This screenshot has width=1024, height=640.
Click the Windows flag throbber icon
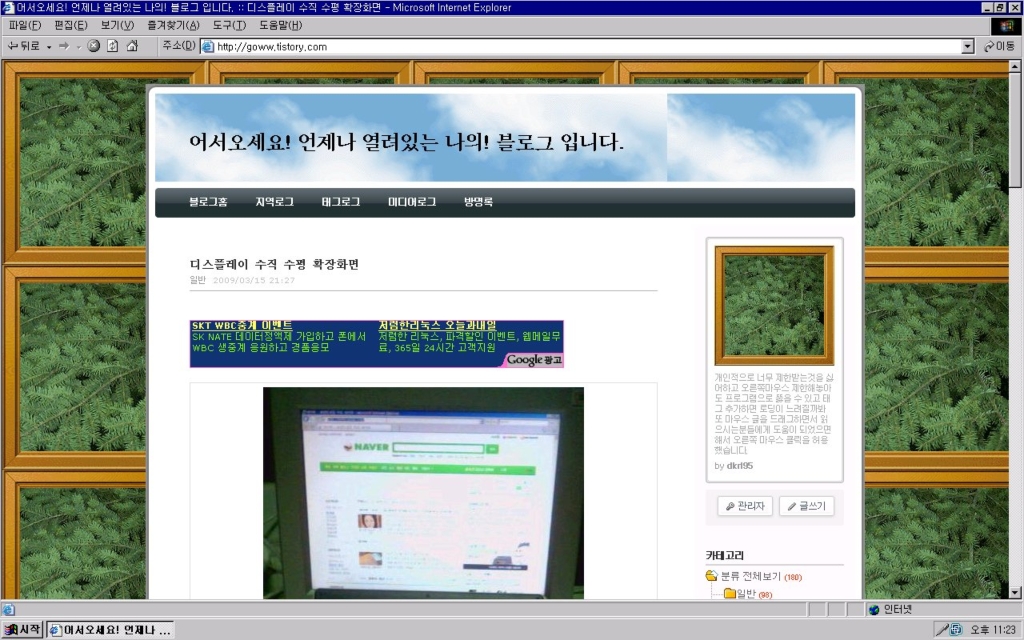1006,25
